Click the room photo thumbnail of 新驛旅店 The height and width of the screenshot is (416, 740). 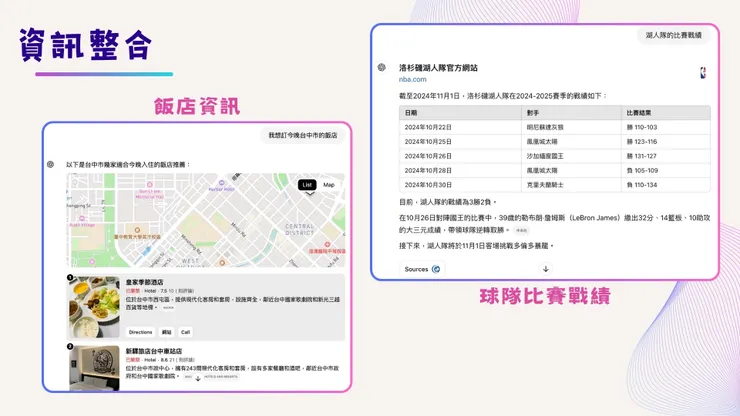(94, 368)
